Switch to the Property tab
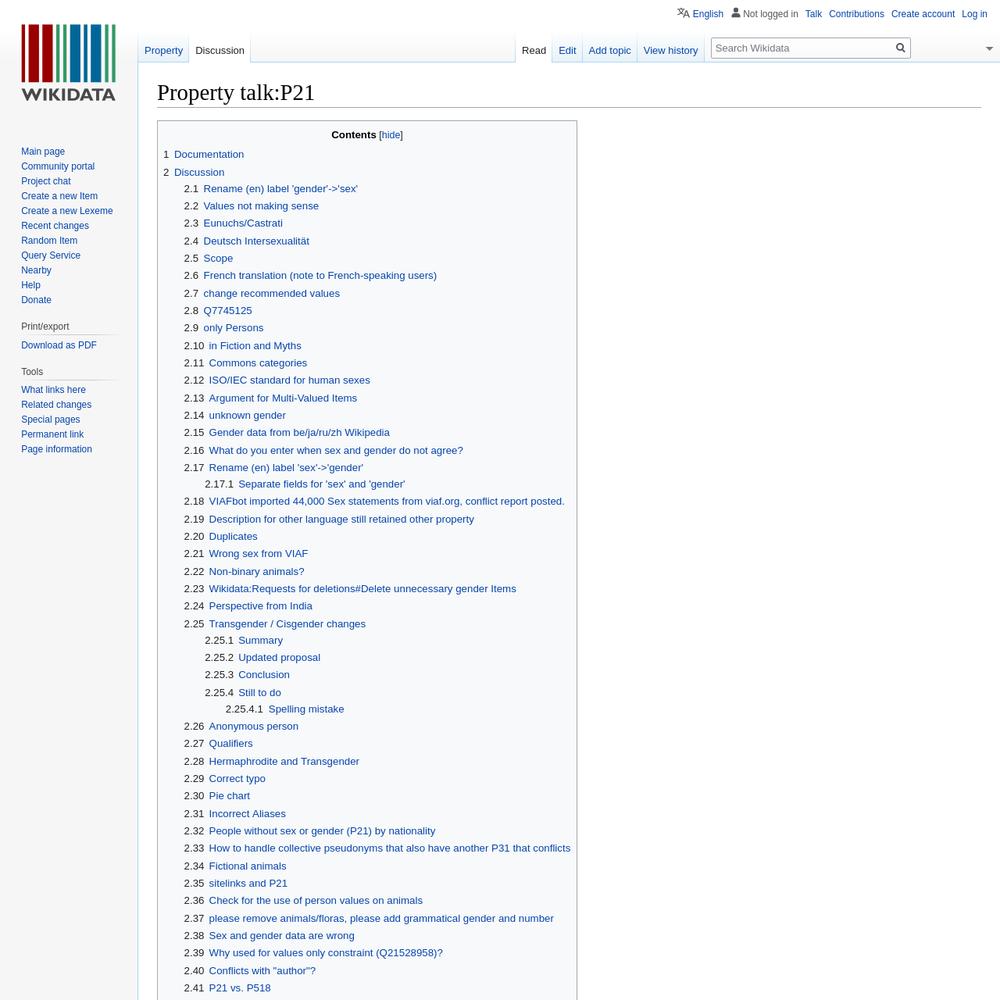This screenshot has width=1000, height=1000. pos(163,50)
